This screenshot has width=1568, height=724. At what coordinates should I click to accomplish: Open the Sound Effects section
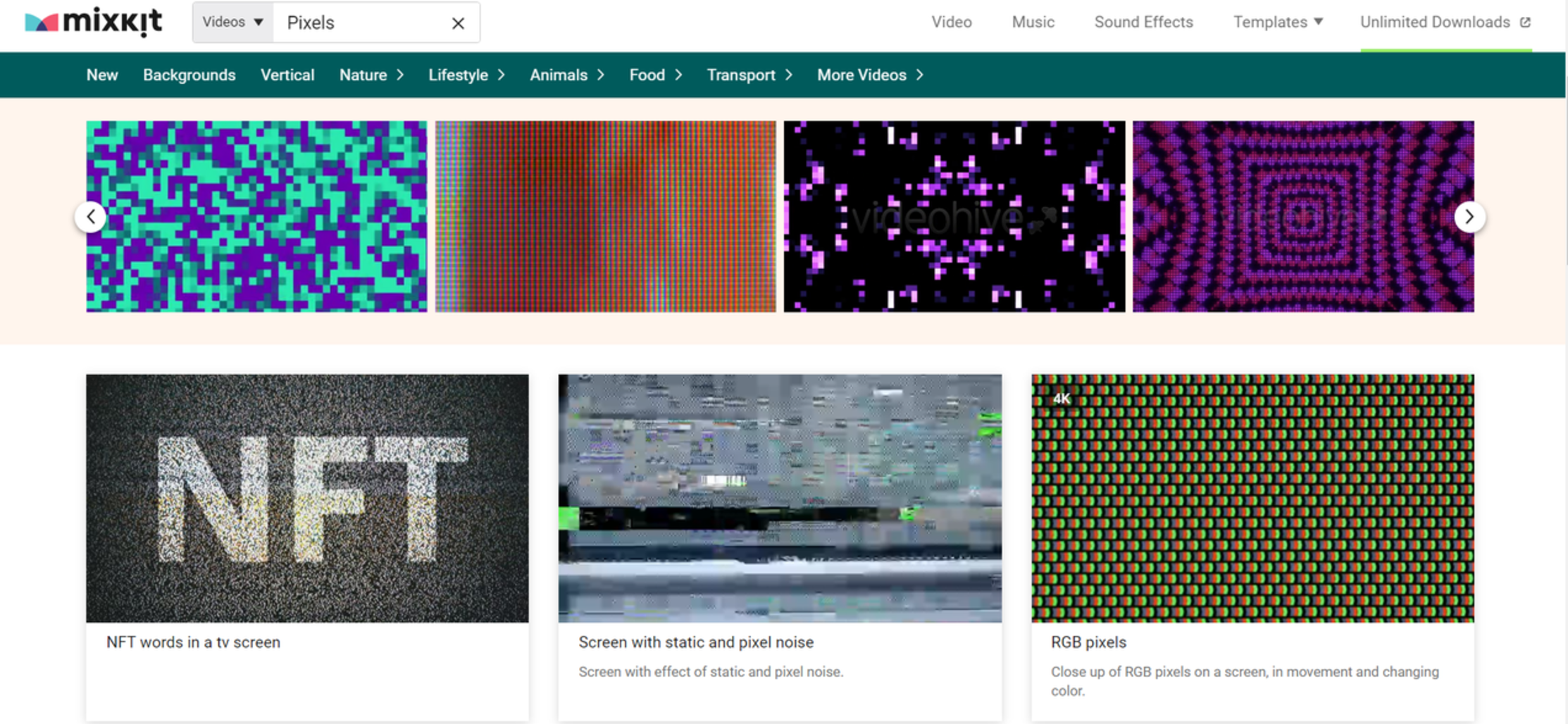click(x=1143, y=22)
